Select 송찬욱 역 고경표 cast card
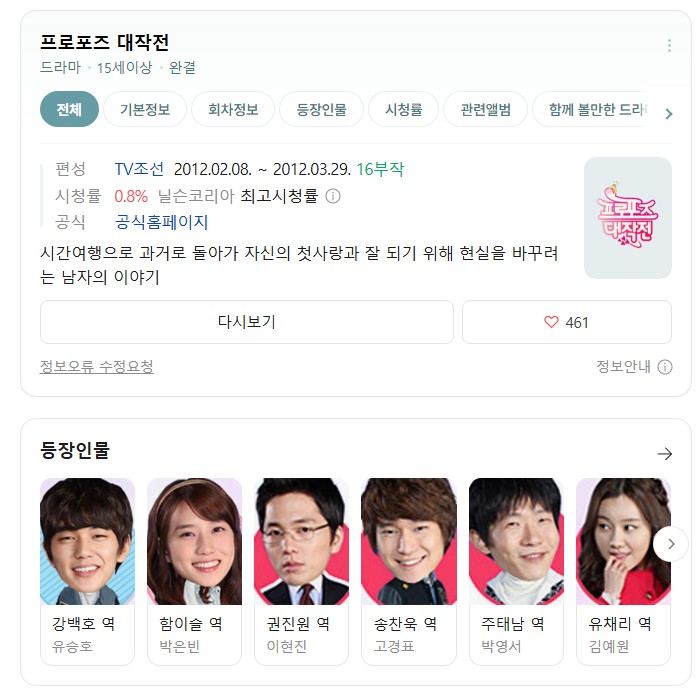This screenshot has height=700, width=698. click(409, 571)
